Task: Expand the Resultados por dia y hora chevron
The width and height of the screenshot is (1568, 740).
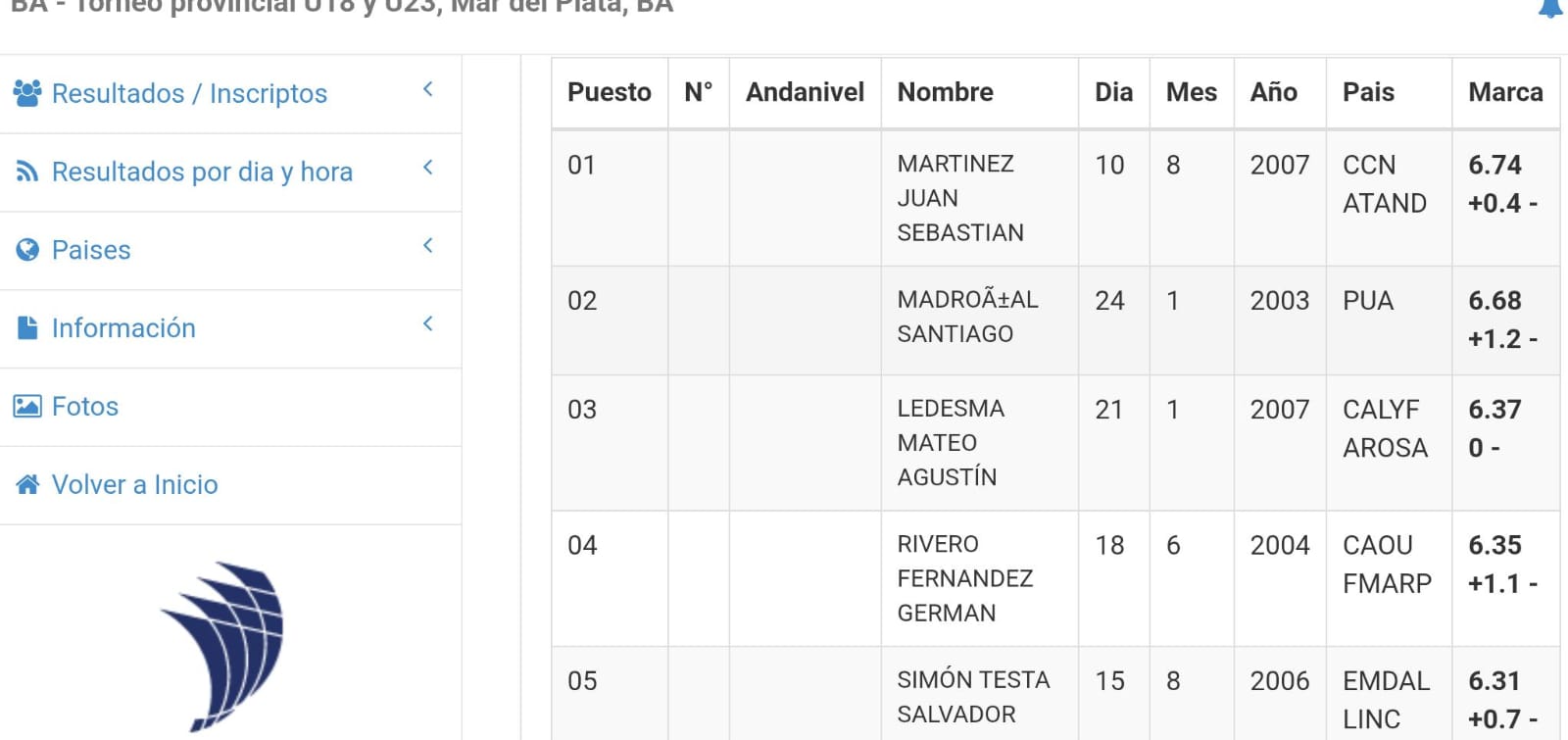Action: (x=428, y=168)
